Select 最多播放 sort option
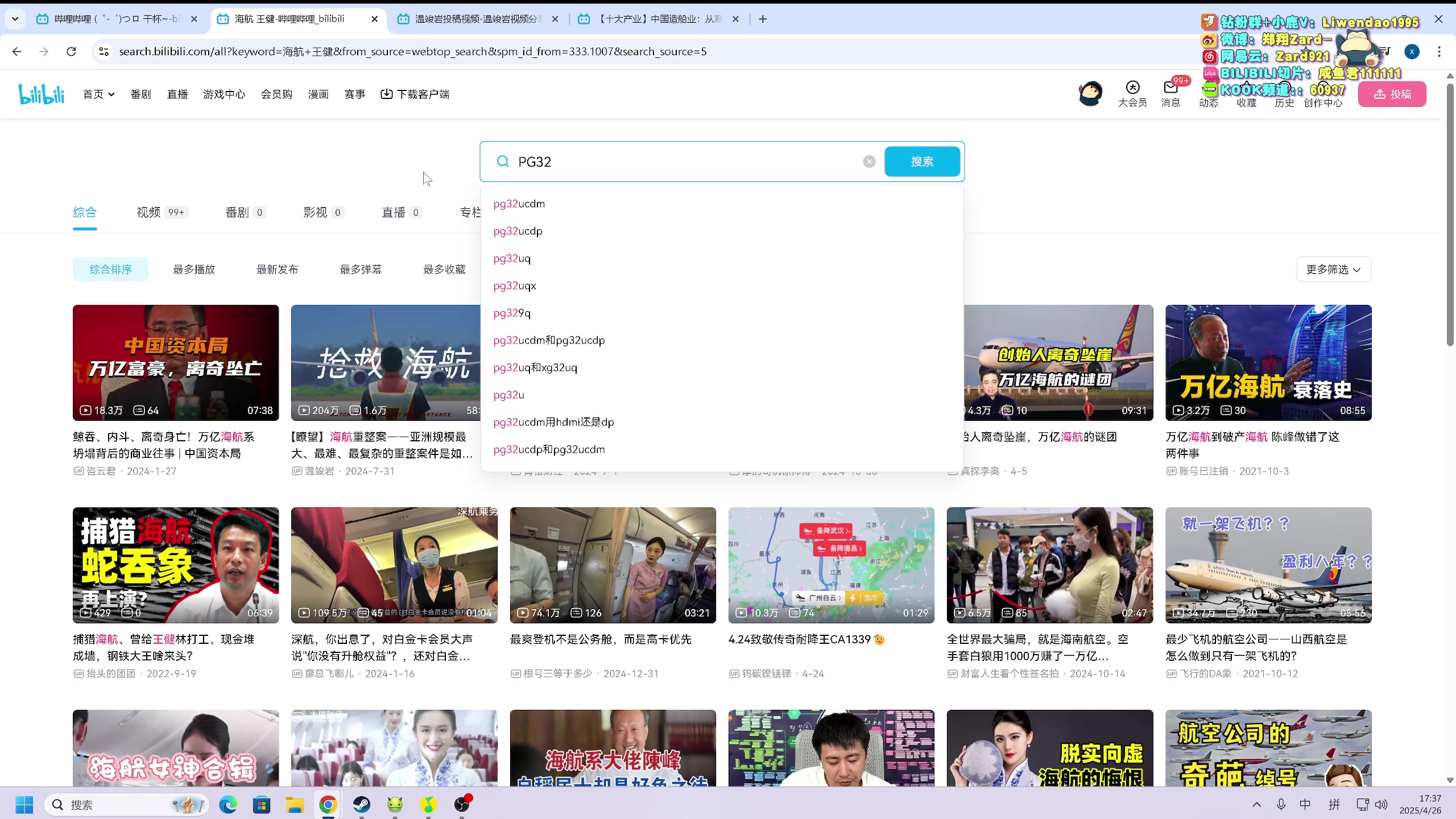The height and width of the screenshot is (819, 1456). [x=194, y=269]
